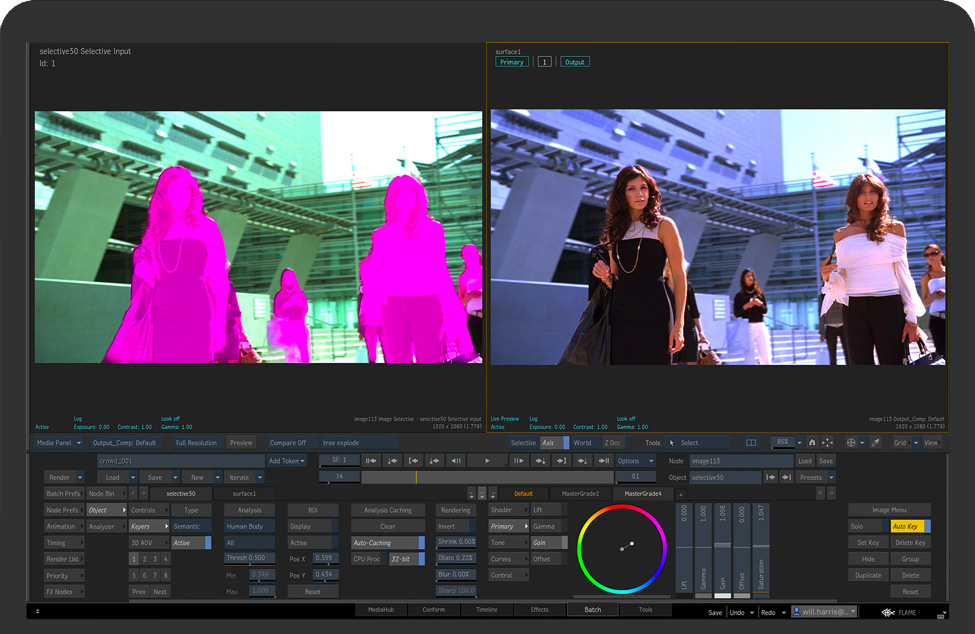Click the crowd_001 name input field
This screenshot has width=975, height=634.
tap(180, 461)
